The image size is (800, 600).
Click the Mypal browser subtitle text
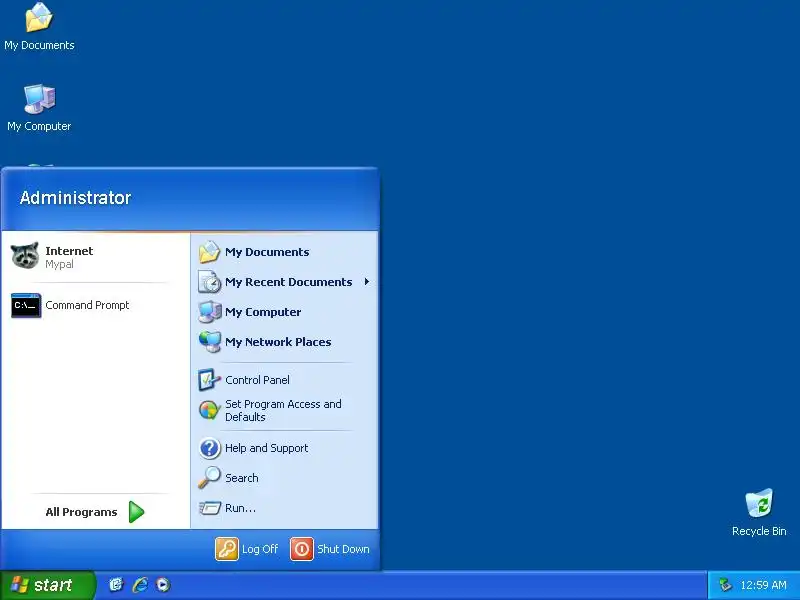tap(59, 264)
